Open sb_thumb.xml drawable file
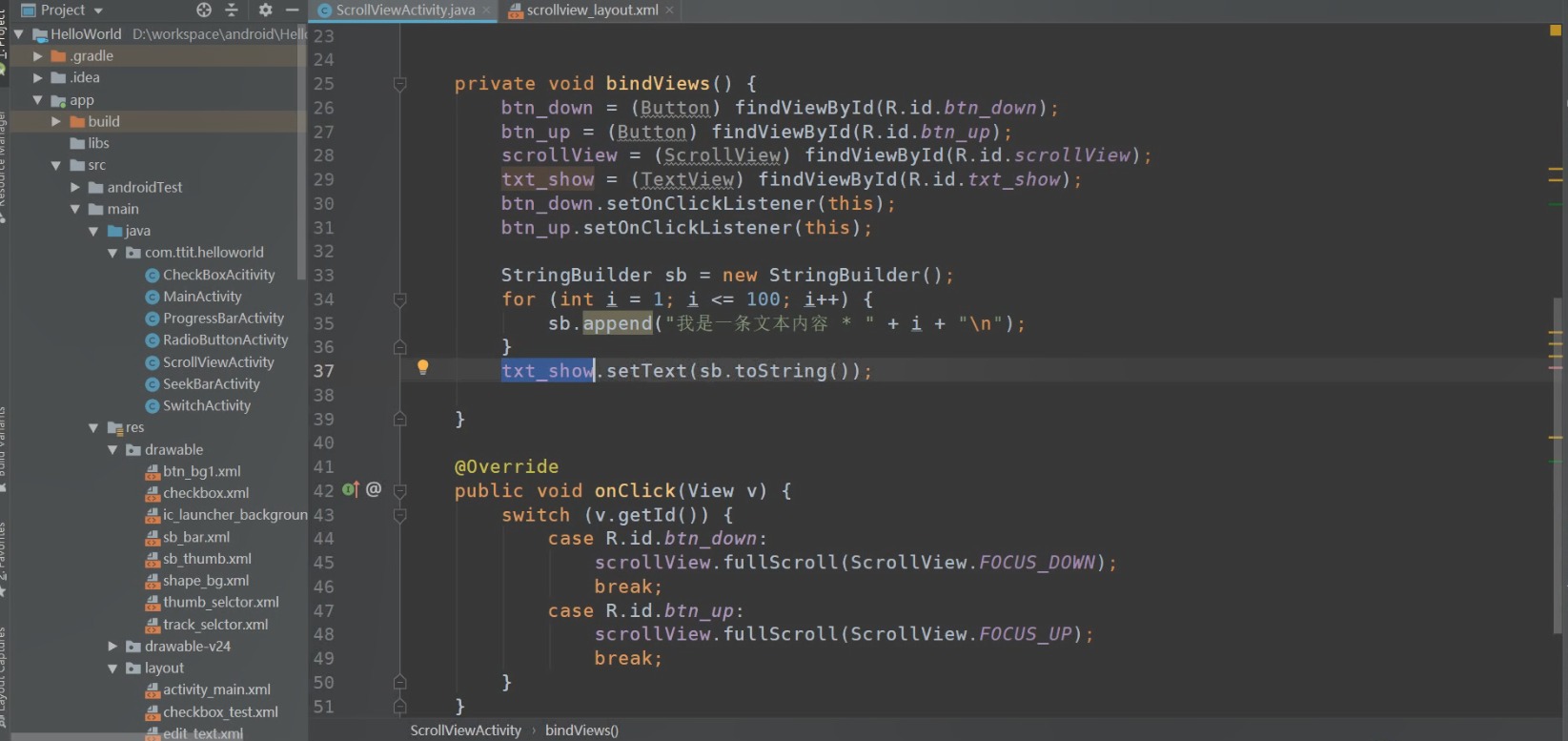1568x741 pixels. pyautogui.click(x=207, y=560)
